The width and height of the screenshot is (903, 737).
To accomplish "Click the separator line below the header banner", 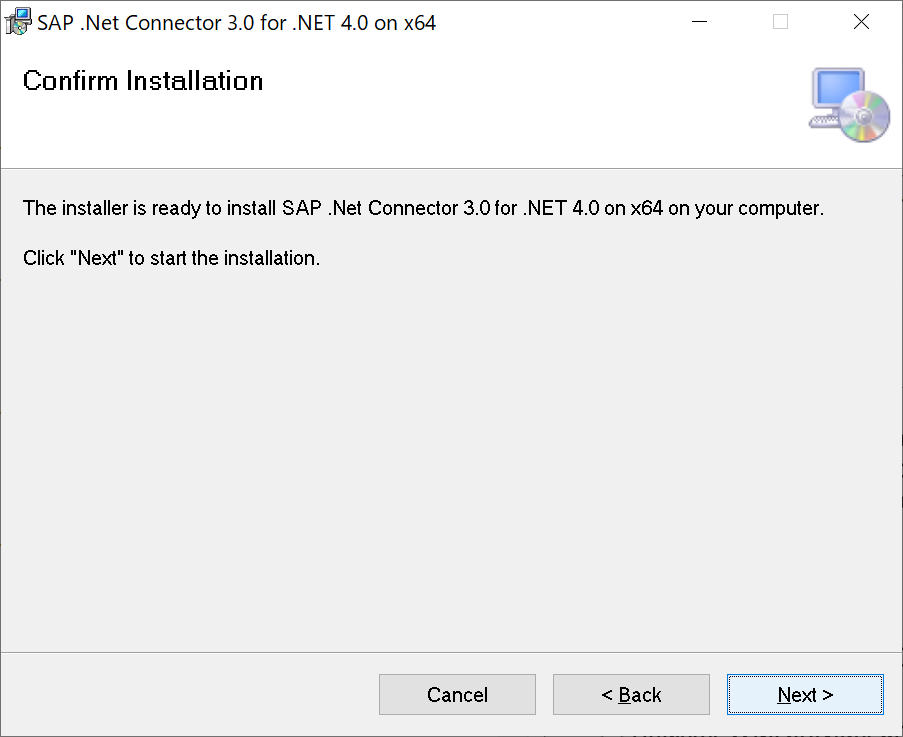I will click(450, 168).
